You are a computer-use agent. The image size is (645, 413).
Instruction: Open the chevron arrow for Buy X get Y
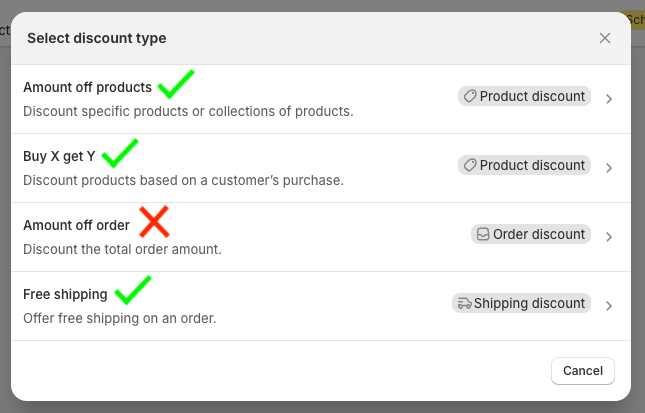coord(609,168)
